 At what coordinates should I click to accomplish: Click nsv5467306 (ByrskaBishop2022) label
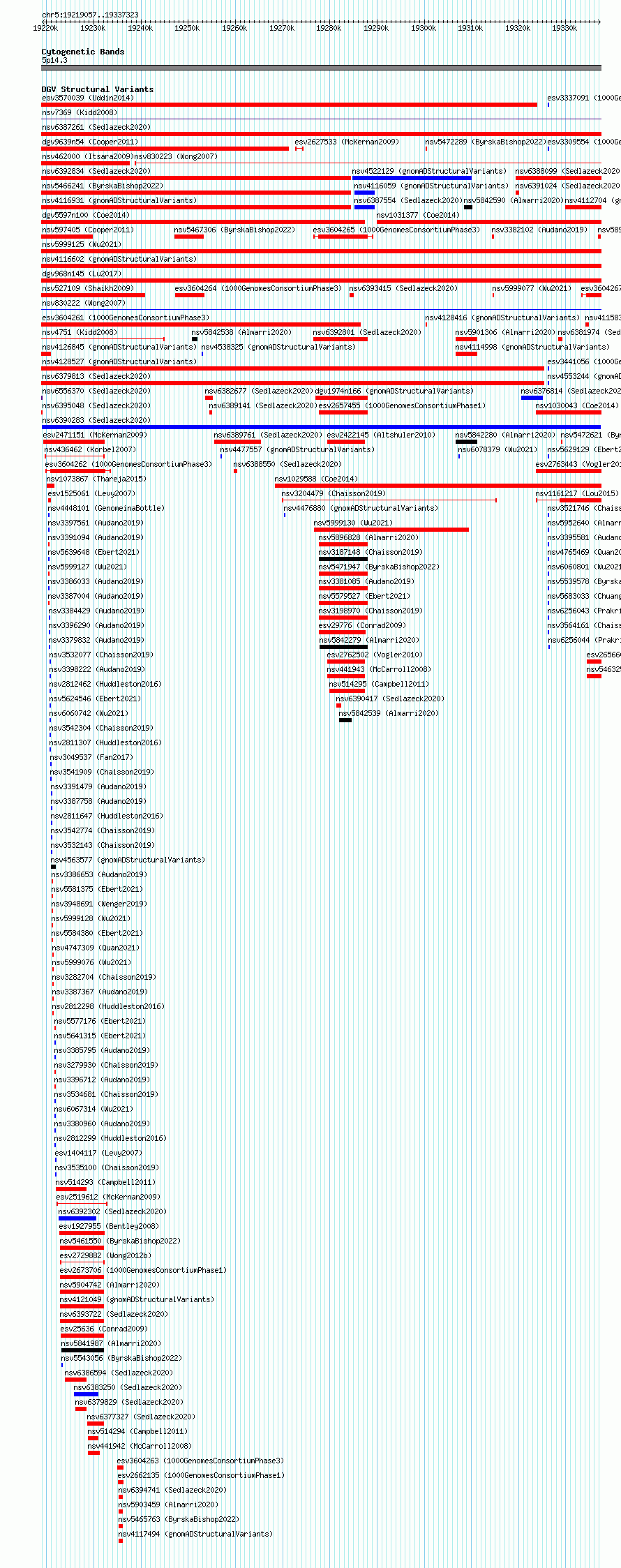pos(234,230)
